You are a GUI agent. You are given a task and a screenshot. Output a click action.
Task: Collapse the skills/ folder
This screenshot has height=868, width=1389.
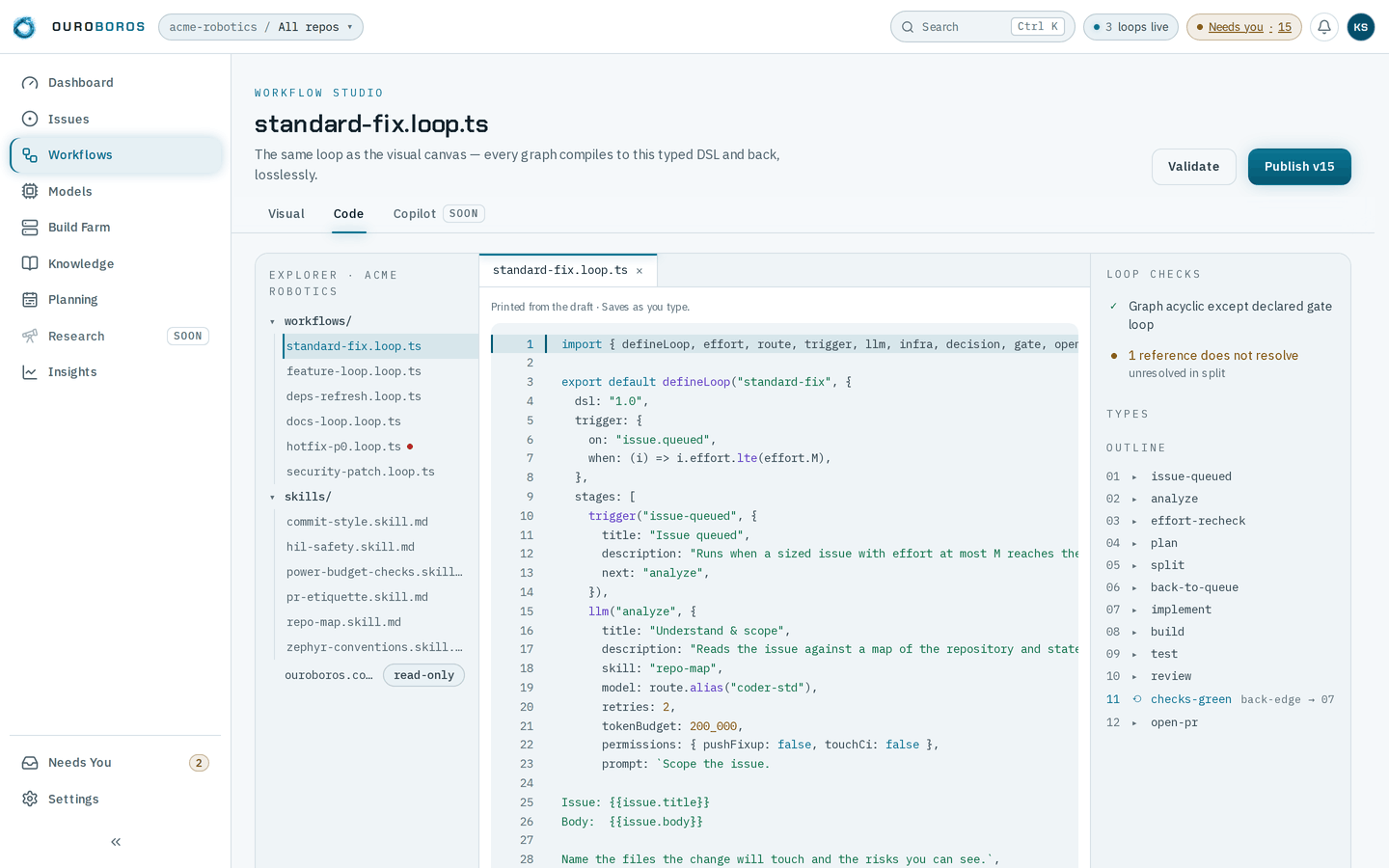tap(272, 498)
